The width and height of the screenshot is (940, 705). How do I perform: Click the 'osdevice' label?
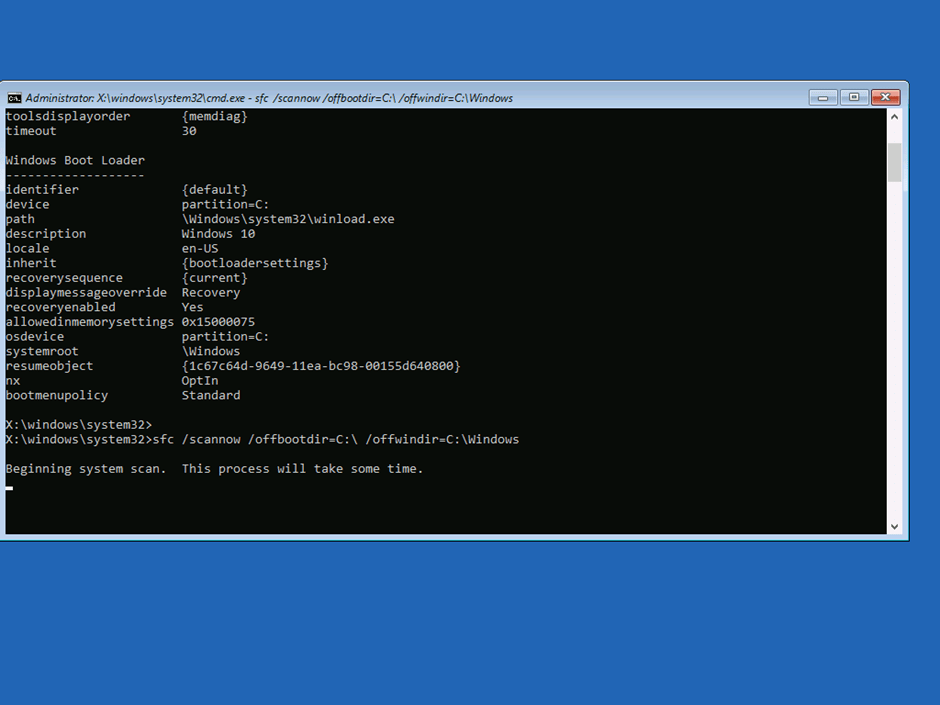pos(35,336)
